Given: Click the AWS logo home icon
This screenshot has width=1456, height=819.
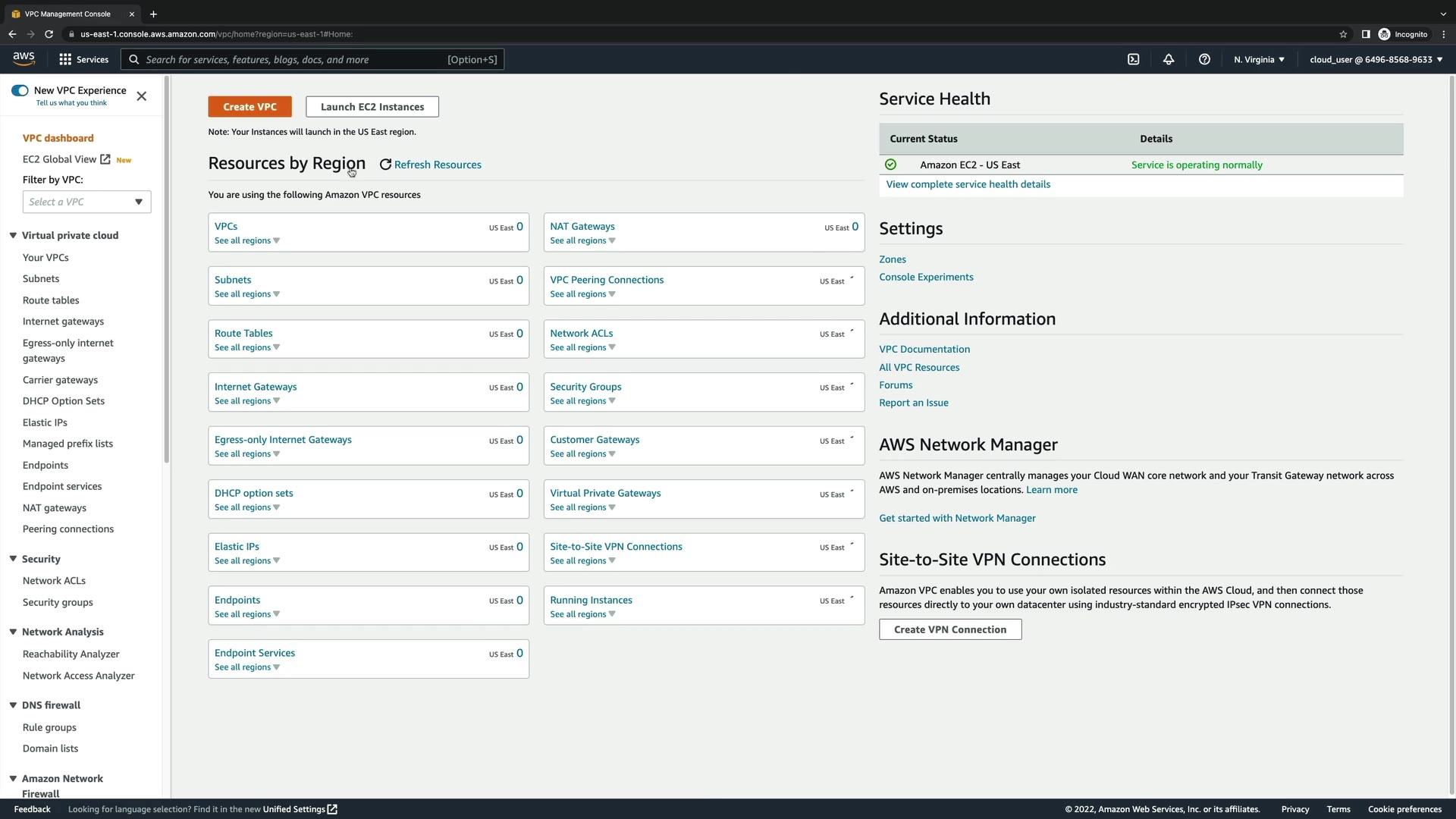Looking at the screenshot, I should click(x=24, y=58).
